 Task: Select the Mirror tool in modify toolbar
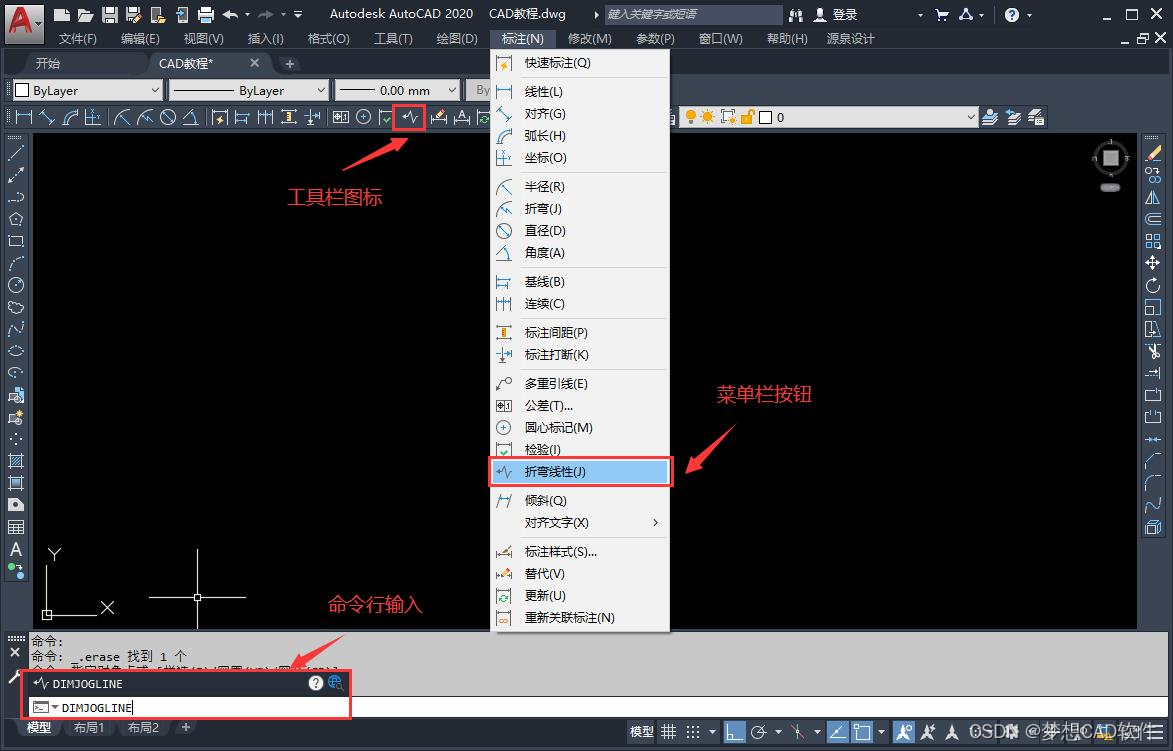click(x=1153, y=197)
